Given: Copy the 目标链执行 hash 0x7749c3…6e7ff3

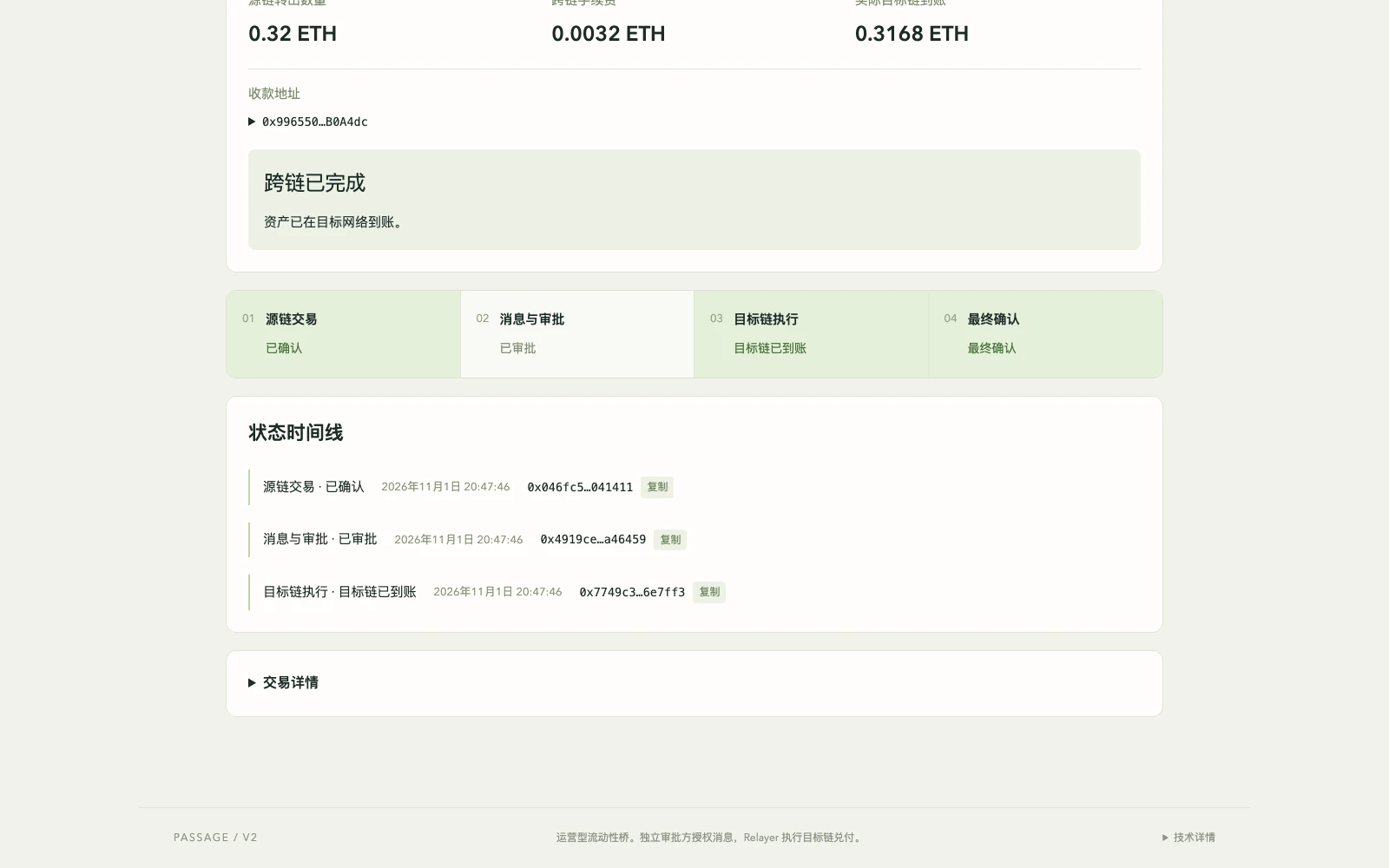Looking at the screenshot, I should 709,592.
